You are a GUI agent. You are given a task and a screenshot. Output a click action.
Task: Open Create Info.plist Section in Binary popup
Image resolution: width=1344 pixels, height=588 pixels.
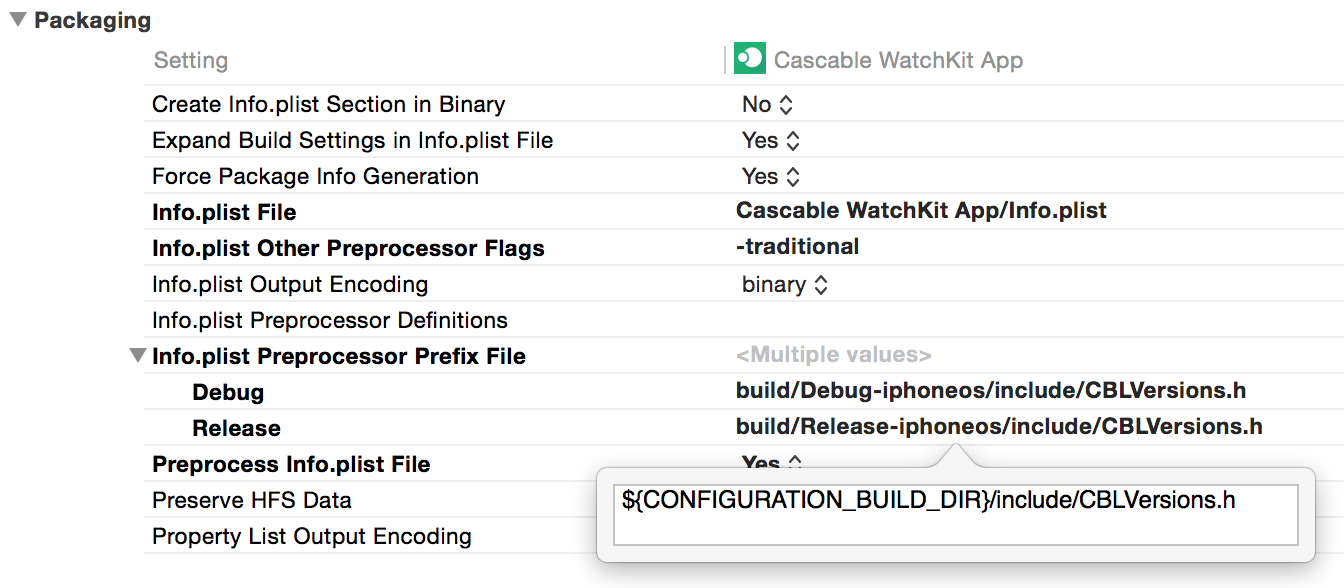pyautogui.click(x=767, y=104)
